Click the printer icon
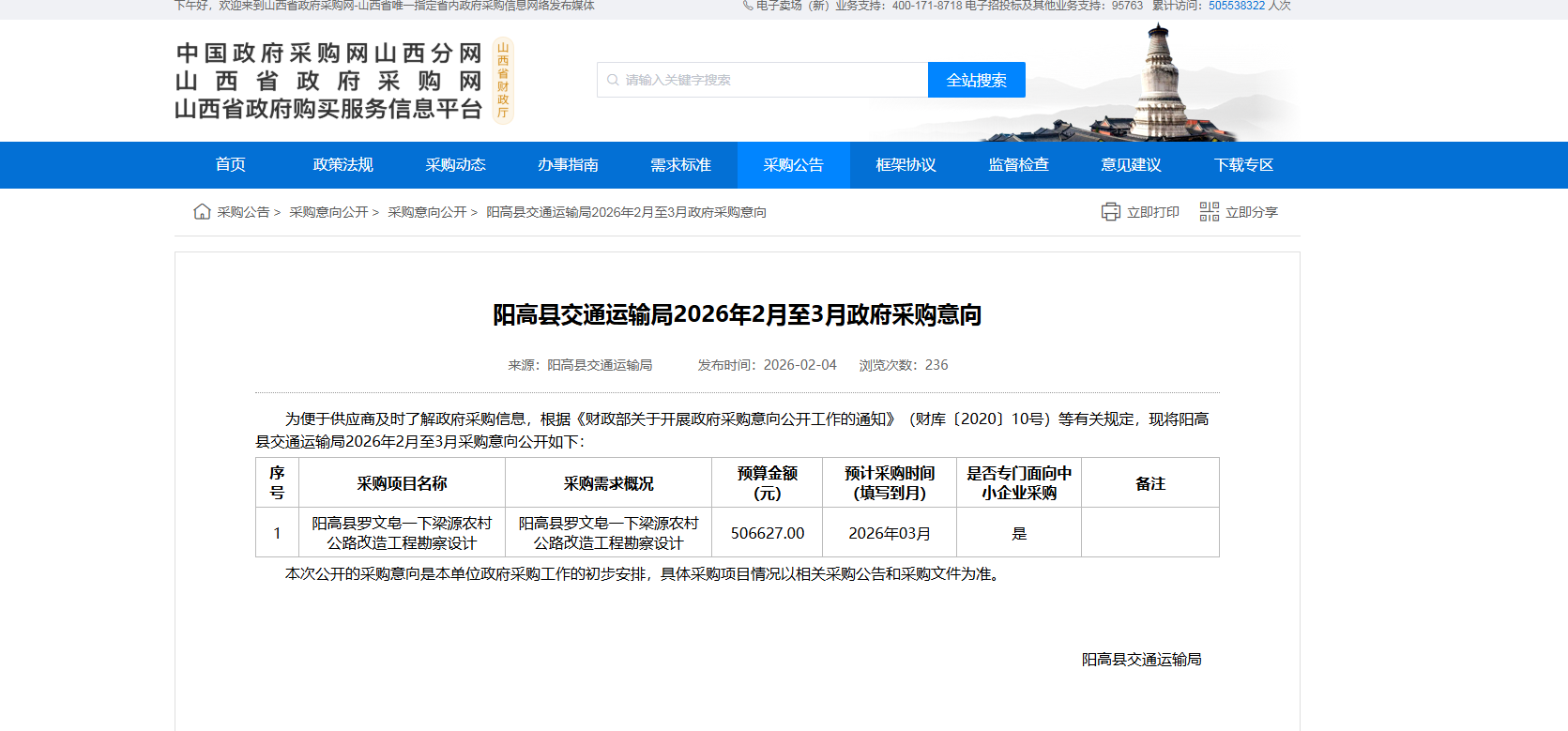This screenshot has width=1568, height=731. point(1110,212)
